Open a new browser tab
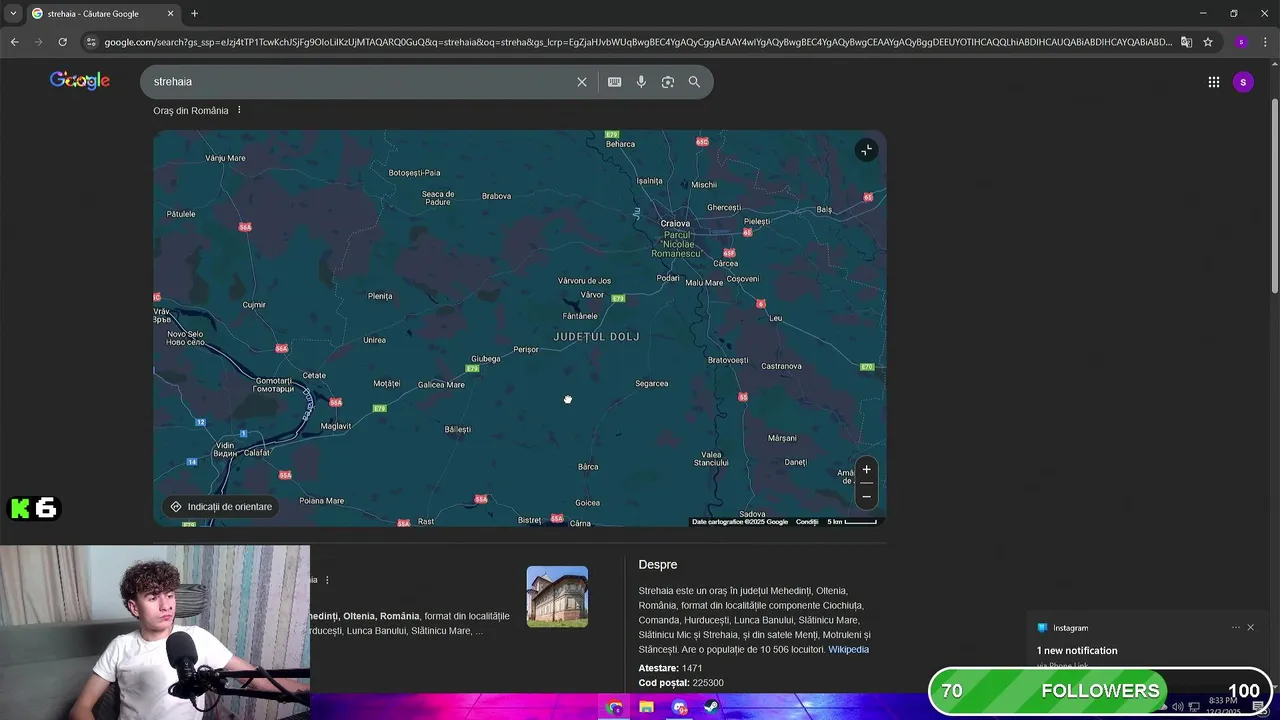Image resolution: width=1280 pixels, height=720 pixels. click(x=194, y=14)
